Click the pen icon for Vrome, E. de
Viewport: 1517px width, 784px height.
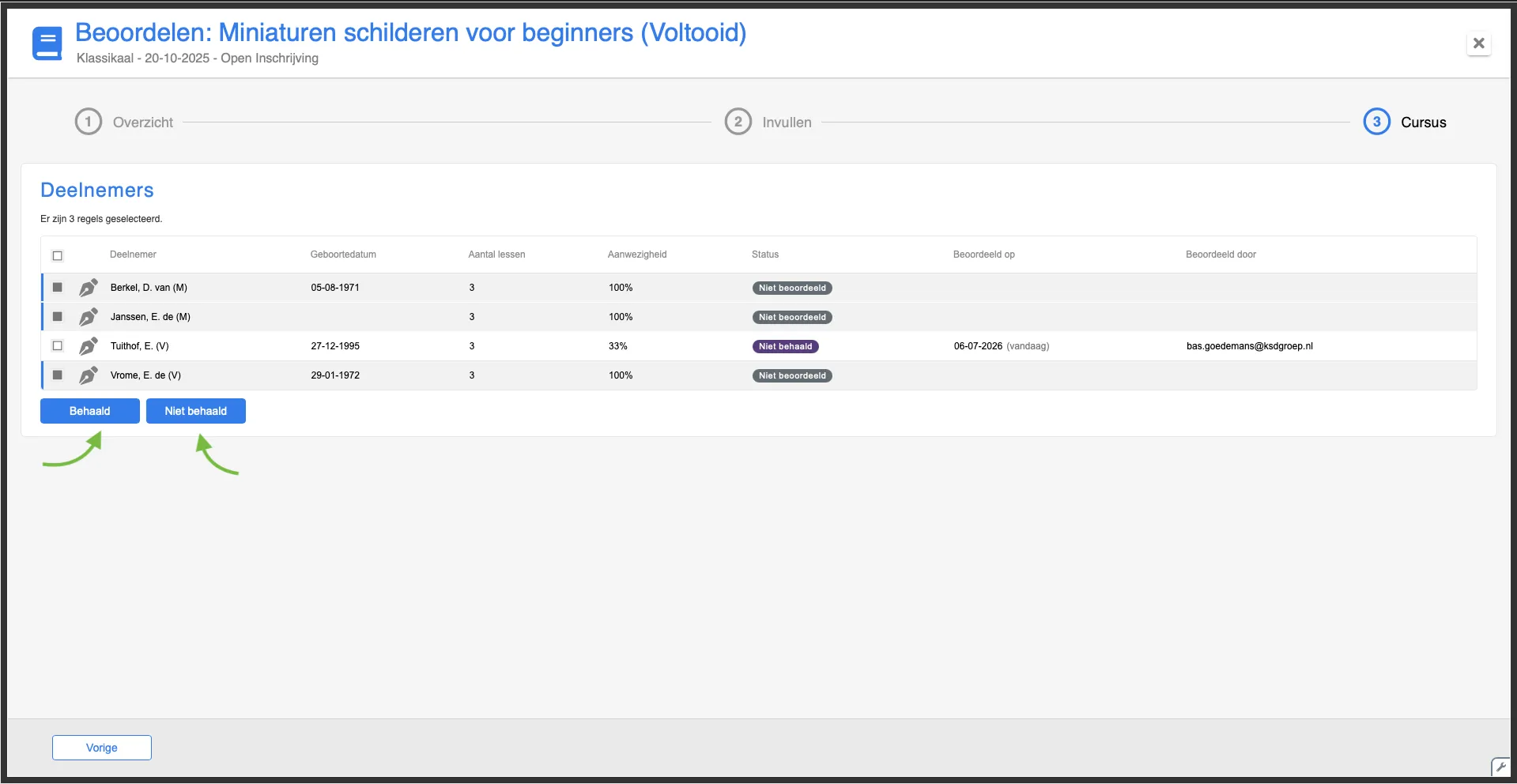pyautogui.click(x=89, y=375)
